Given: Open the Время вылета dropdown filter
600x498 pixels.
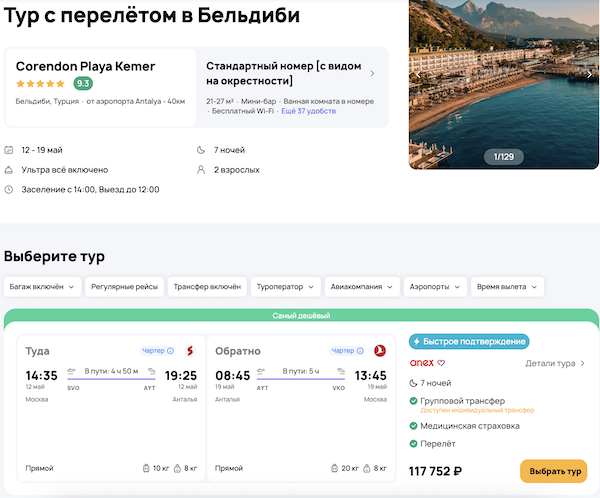Looking at the screenshot, I should click(x=508, y=287).
